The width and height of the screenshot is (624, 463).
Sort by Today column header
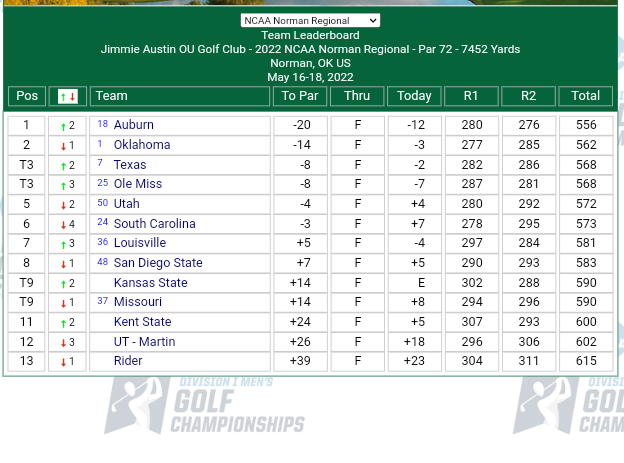[x=414, y=96]
